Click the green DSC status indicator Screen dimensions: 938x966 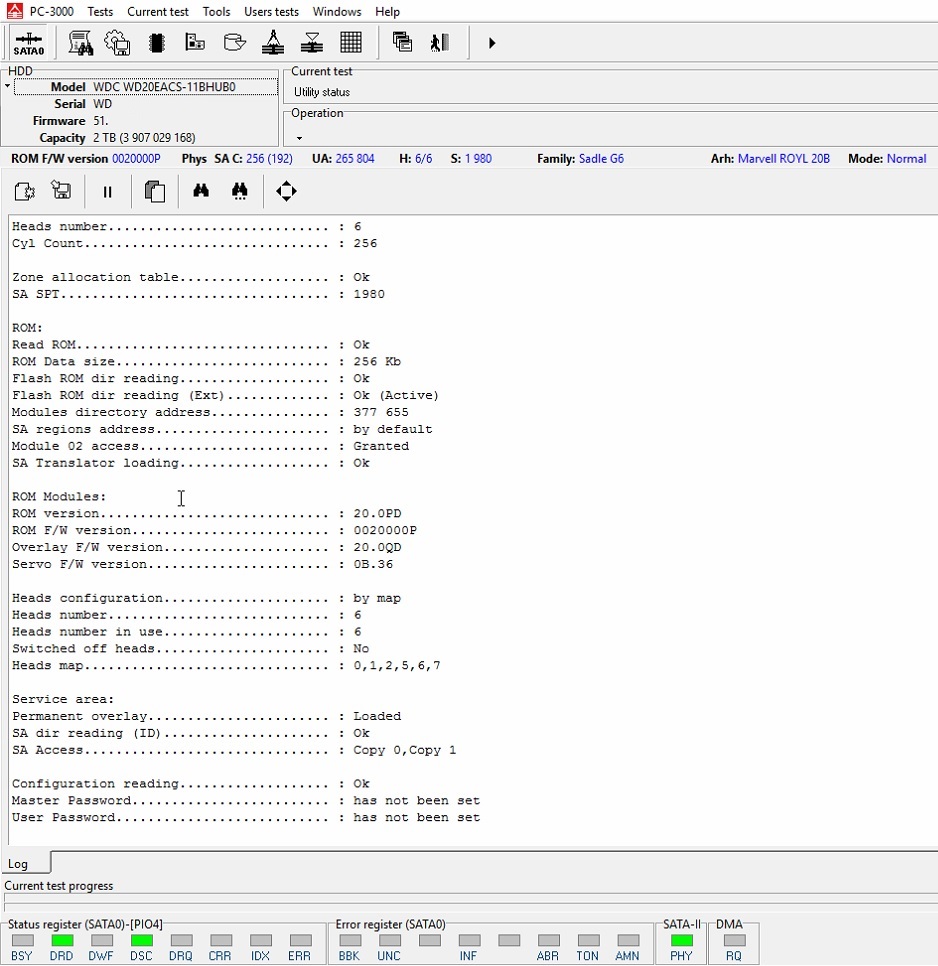[142, 940]
